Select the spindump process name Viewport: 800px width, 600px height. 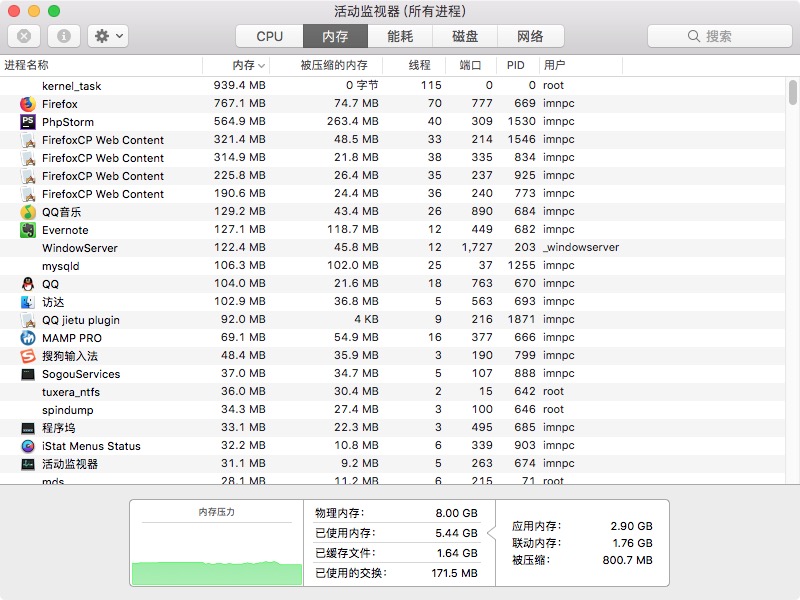point(68,410)
